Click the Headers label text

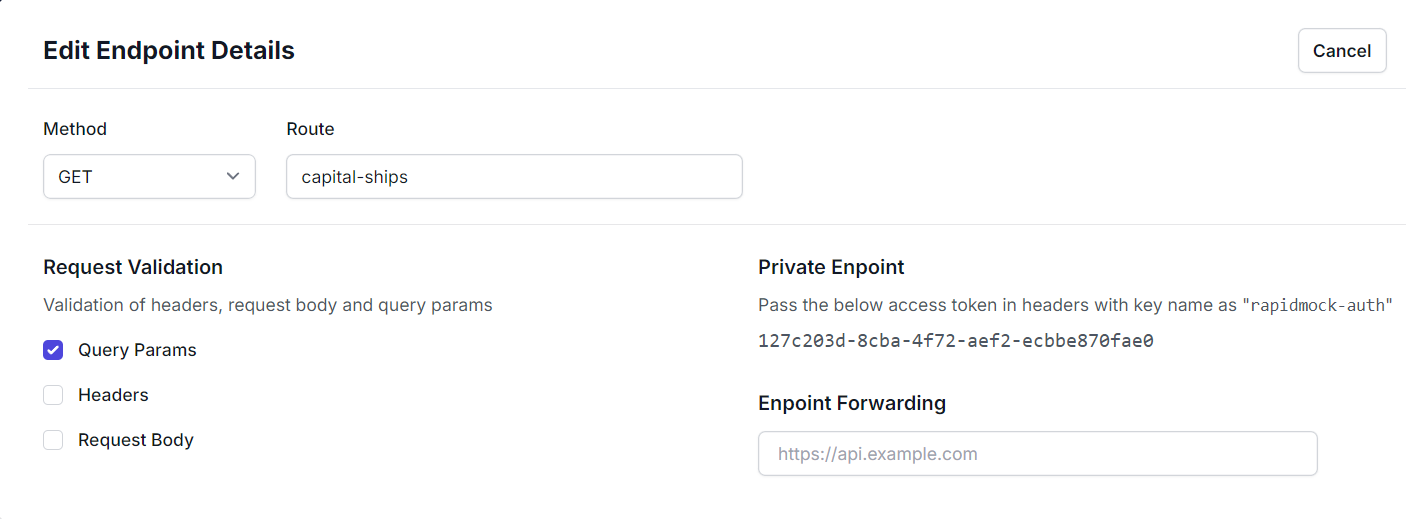(113, 395)
